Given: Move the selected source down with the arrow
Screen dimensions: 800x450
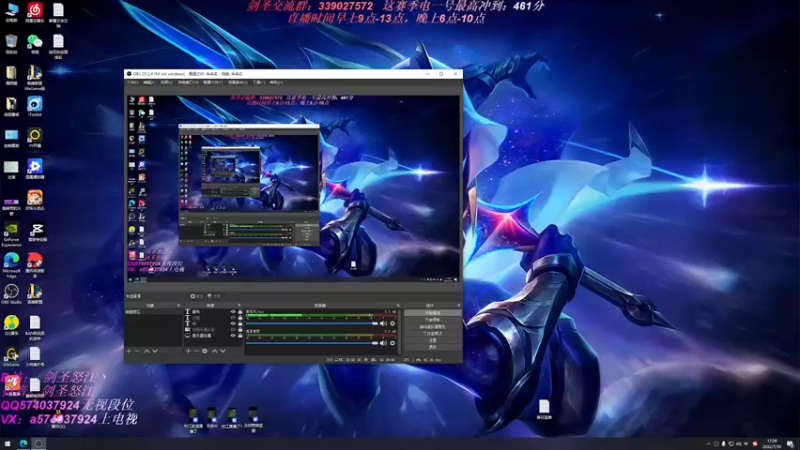Looking at the screenshot, I should [x=223, y=351].
